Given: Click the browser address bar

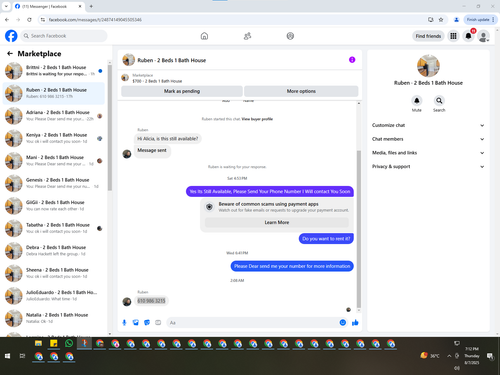Looking at the screenshot, I should point(233,20).
